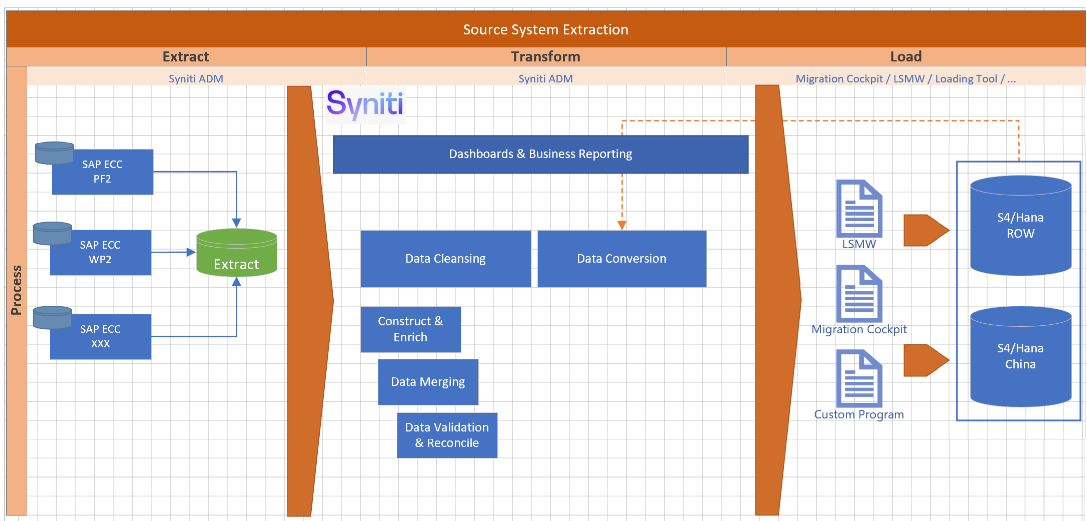Select the S4/Hana ROW database cylinder
The height and width of the screenshot is (521, 1087).
pyautogui.click(x=1020, y=225)
